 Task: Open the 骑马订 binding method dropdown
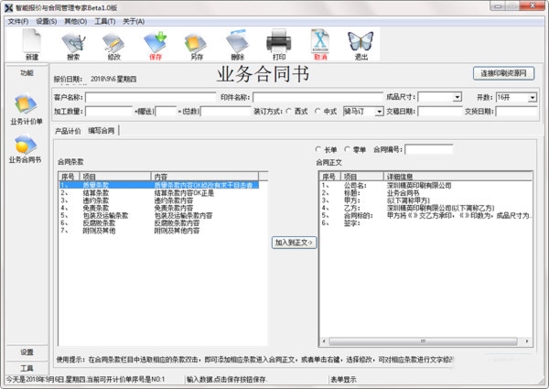tap(379, 112)
